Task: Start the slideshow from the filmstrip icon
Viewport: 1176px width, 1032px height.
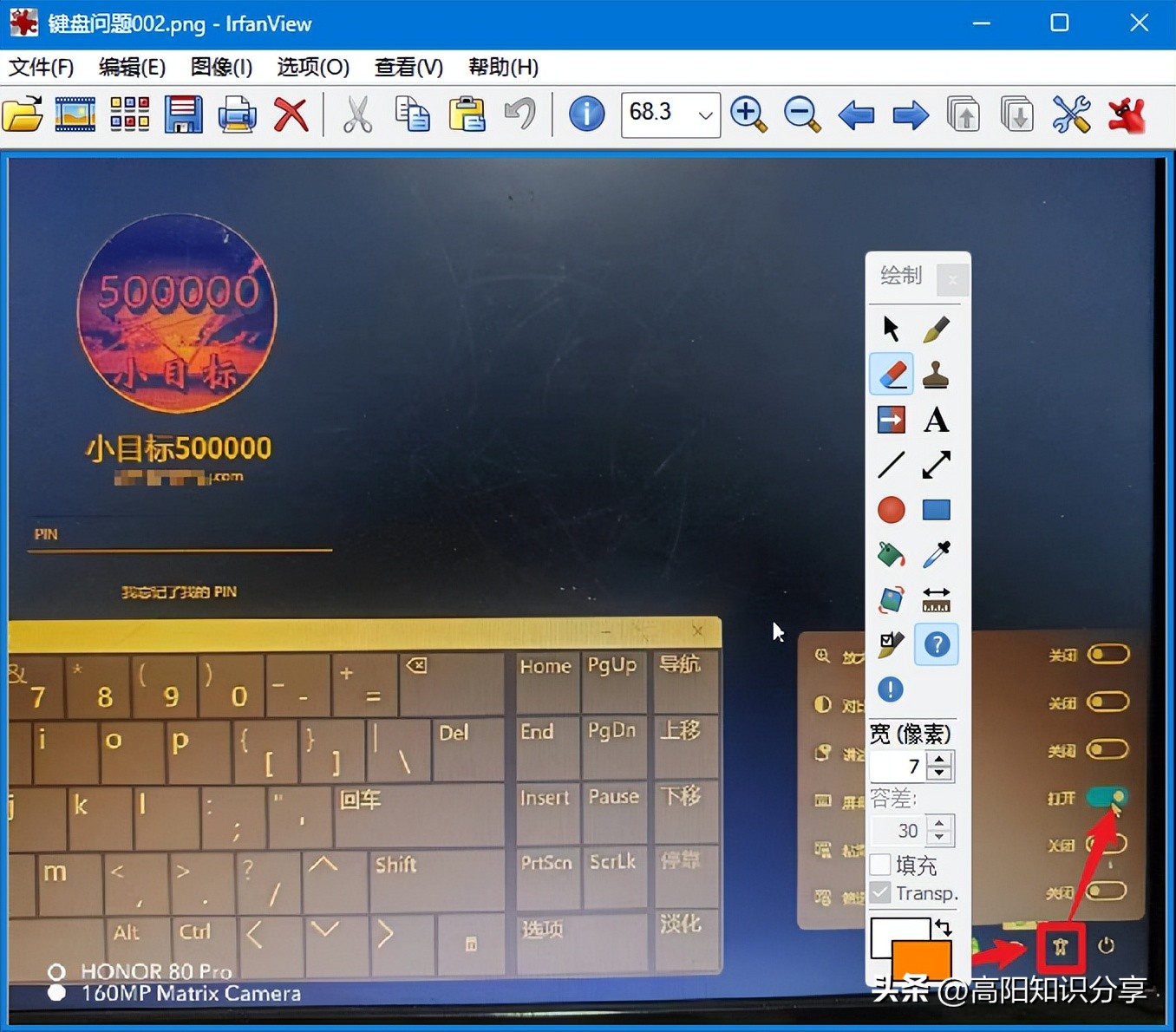Action: pyautogui.click(x=75, y=114)
